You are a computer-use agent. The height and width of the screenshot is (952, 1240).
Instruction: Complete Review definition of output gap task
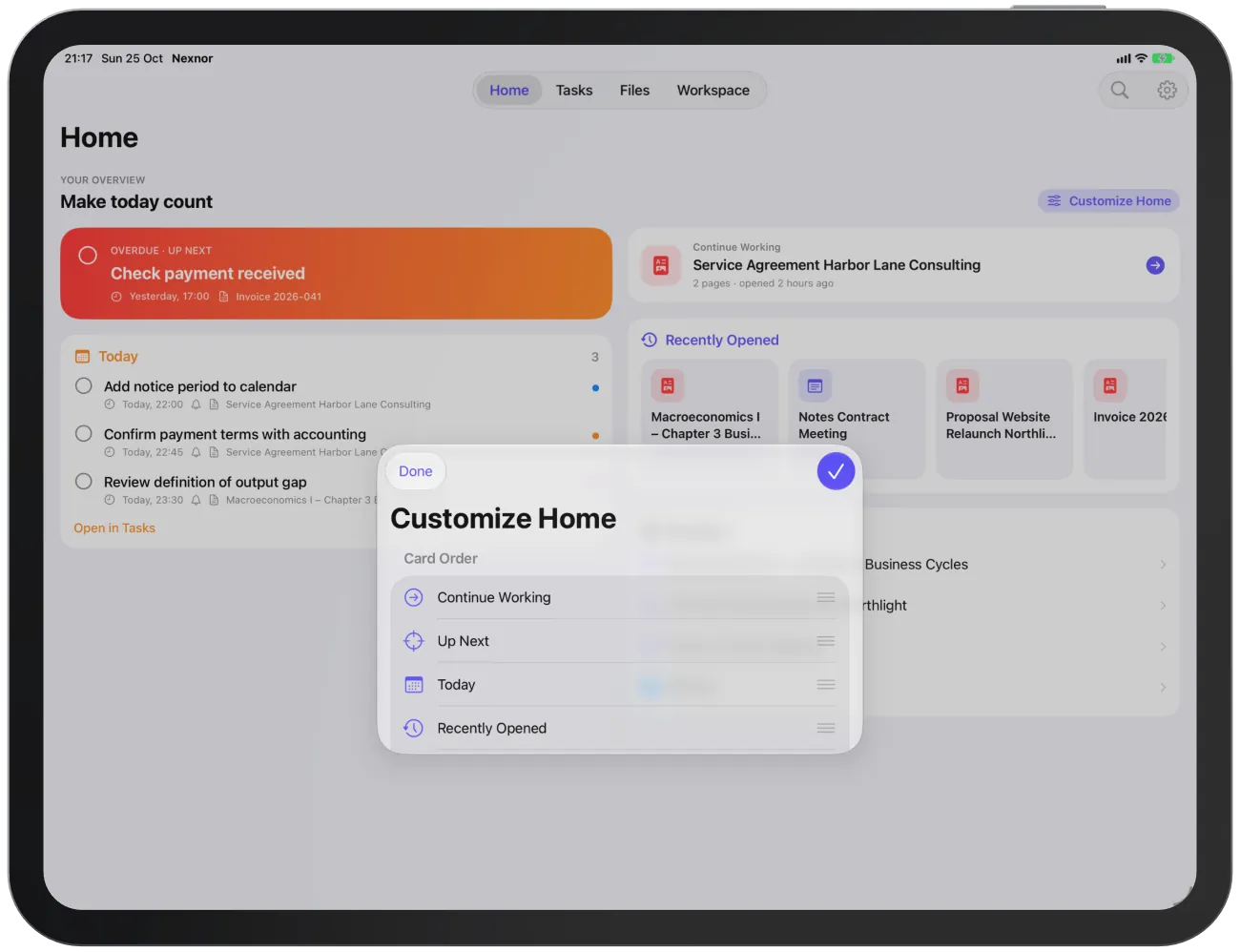pos(84,481)
